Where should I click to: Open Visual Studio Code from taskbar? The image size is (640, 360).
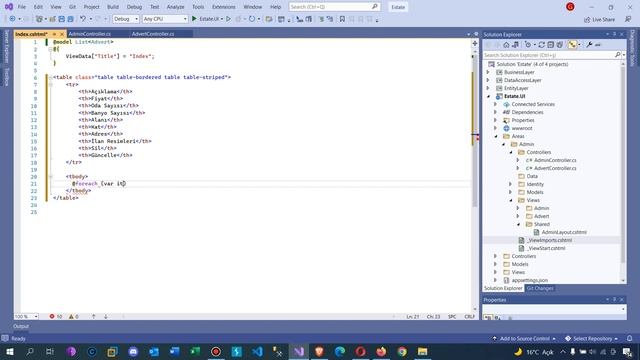click(257, 351)
